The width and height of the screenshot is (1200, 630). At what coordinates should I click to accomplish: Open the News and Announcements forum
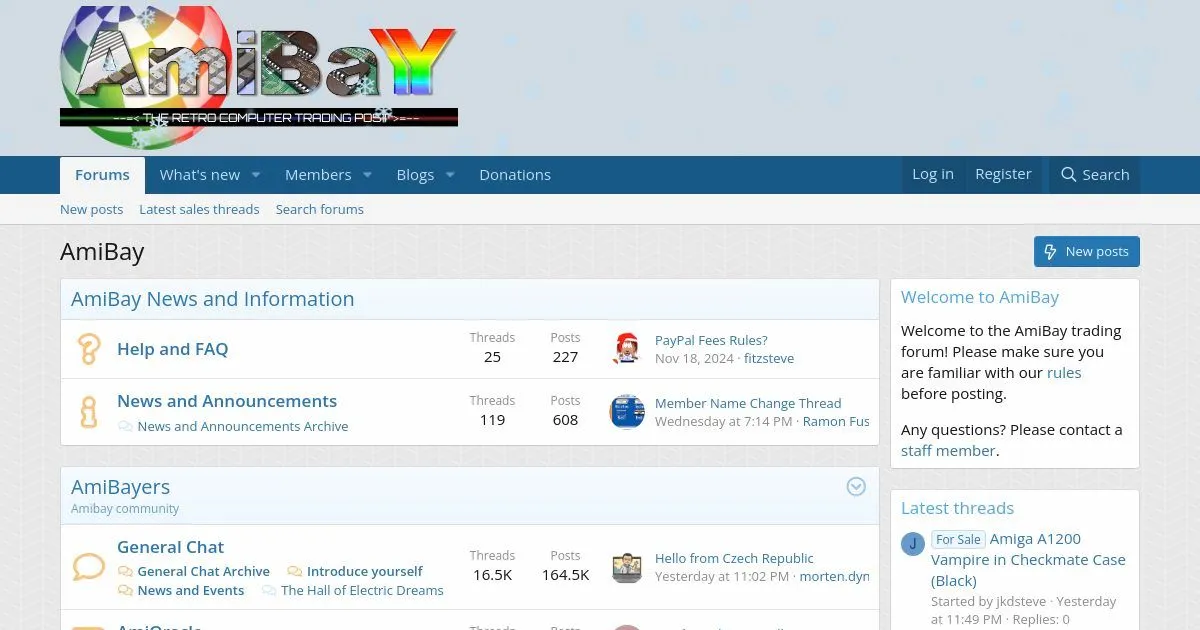227,401
